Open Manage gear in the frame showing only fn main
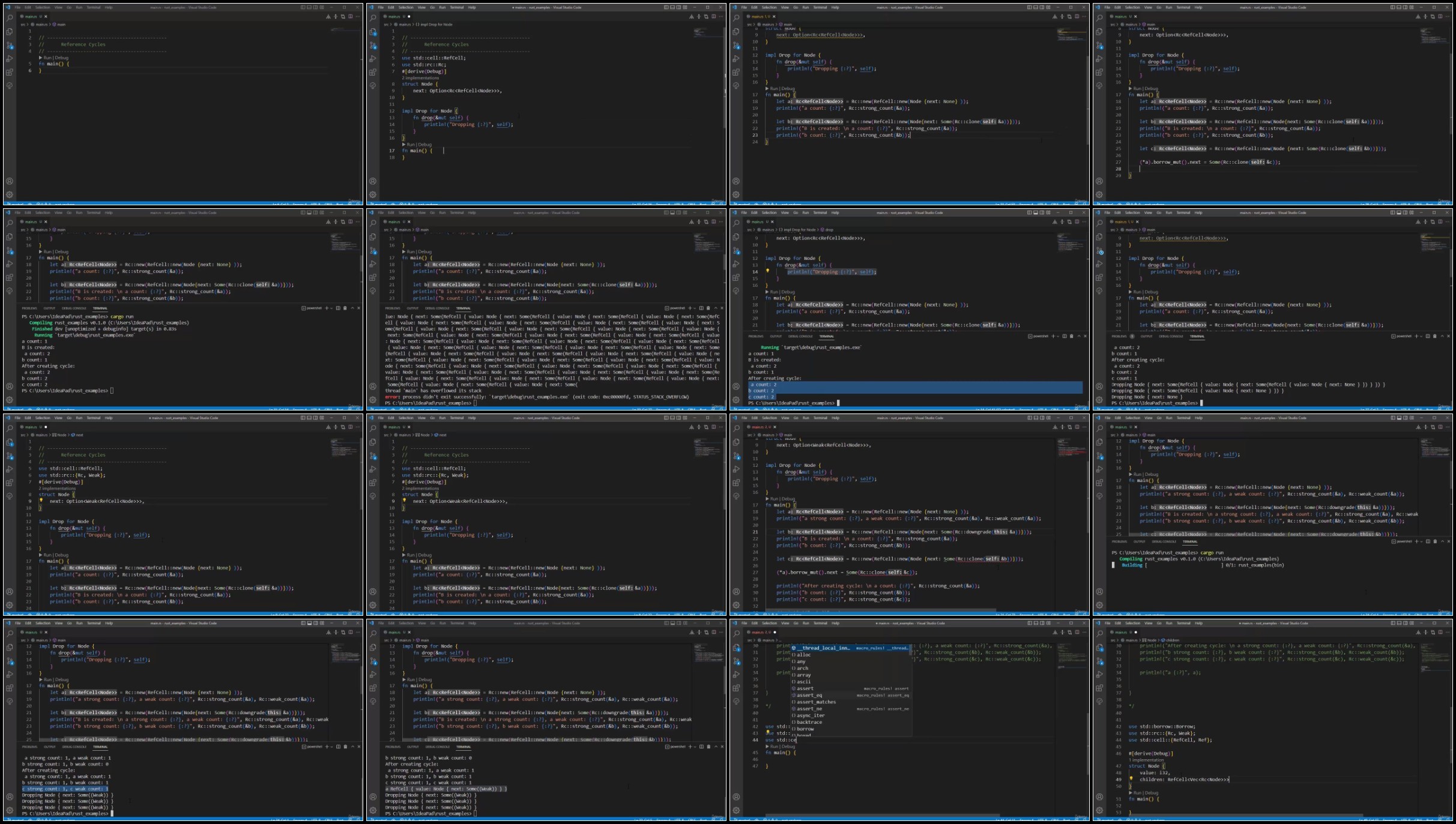 pos(10,194)
